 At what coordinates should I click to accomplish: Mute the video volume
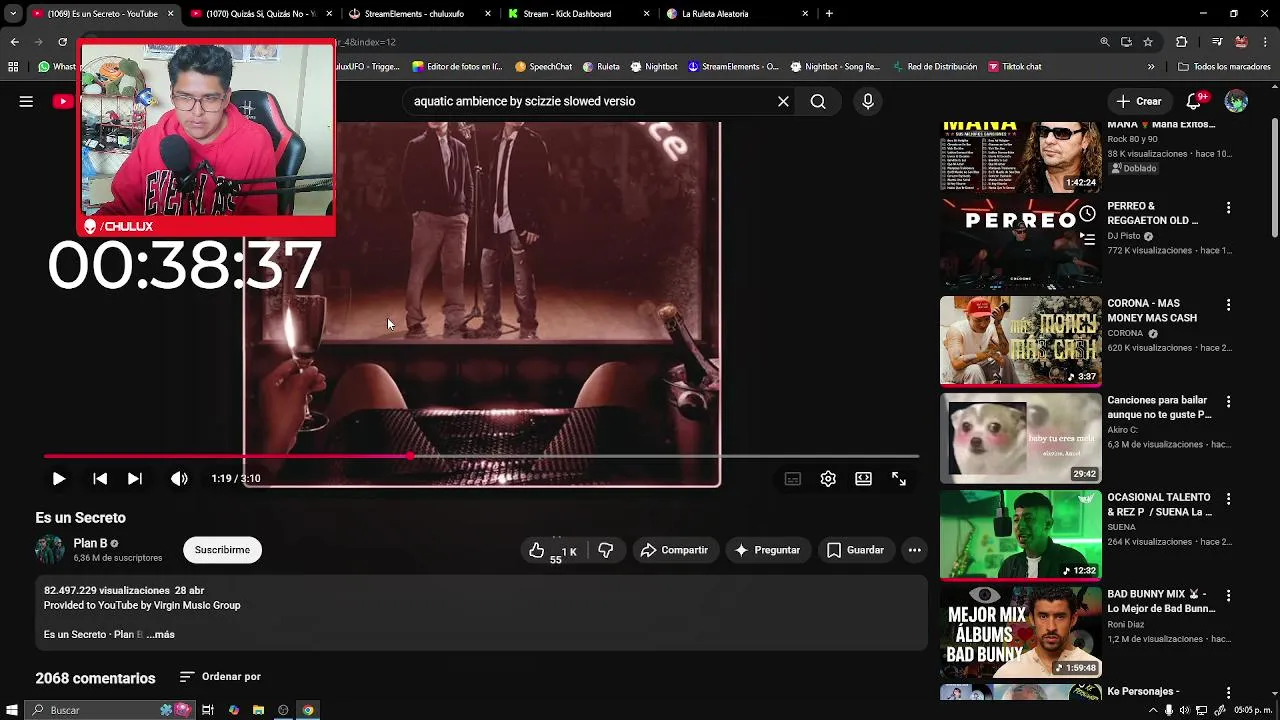[x=179, y=479]
